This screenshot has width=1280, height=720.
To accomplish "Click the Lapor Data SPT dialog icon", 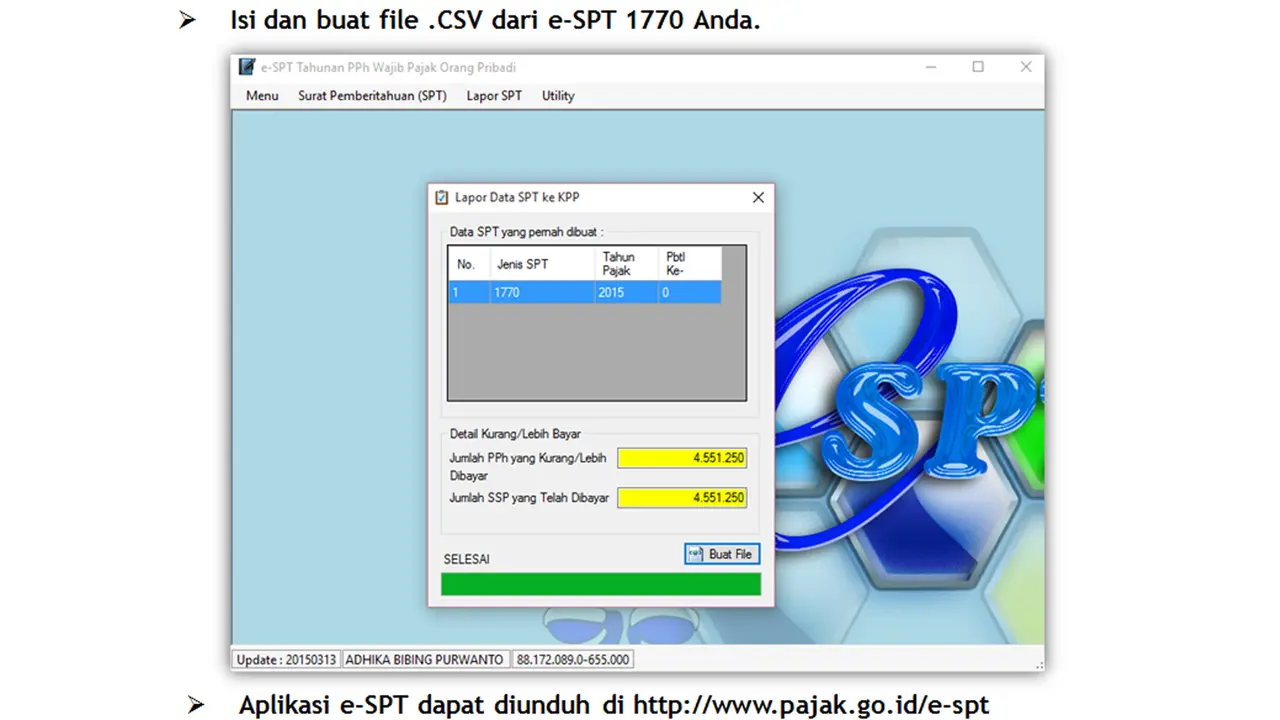I will point(442,198).
